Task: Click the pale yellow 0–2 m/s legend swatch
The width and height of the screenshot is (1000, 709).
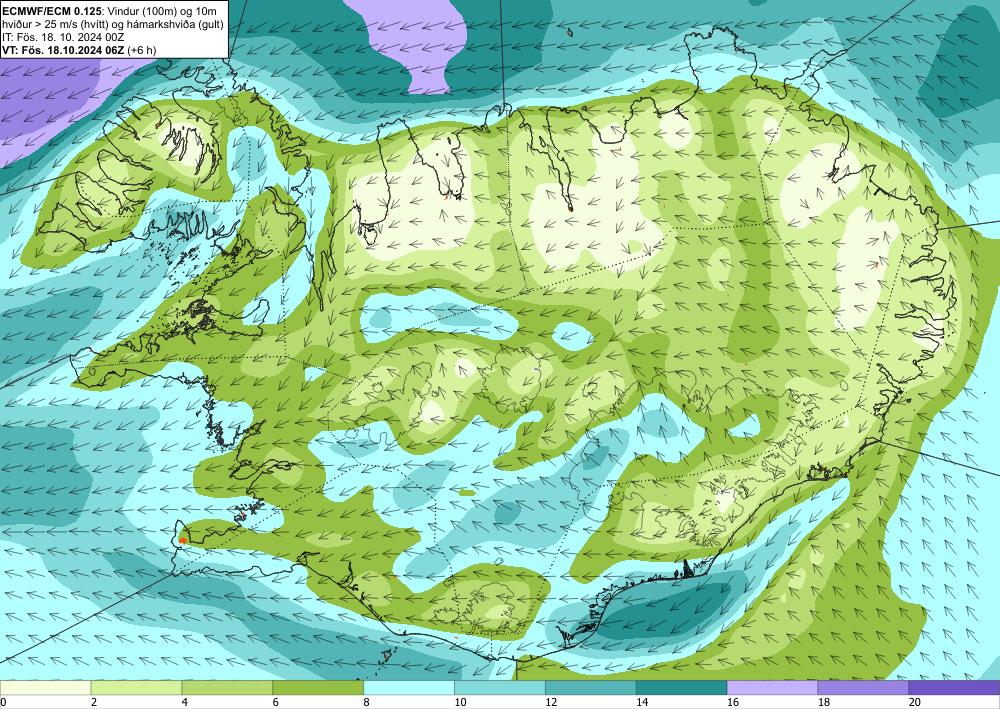Action: pyautogui.click(x=45, y=688)
